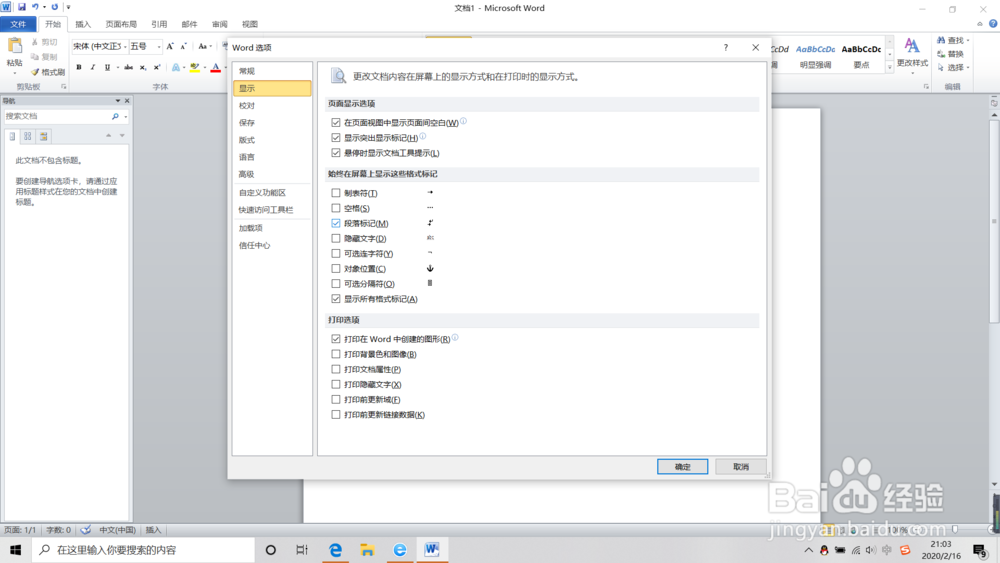Toggle show document tooltips on hover (L)
This screenshot has width=1000, height=563.
point(335,153)
